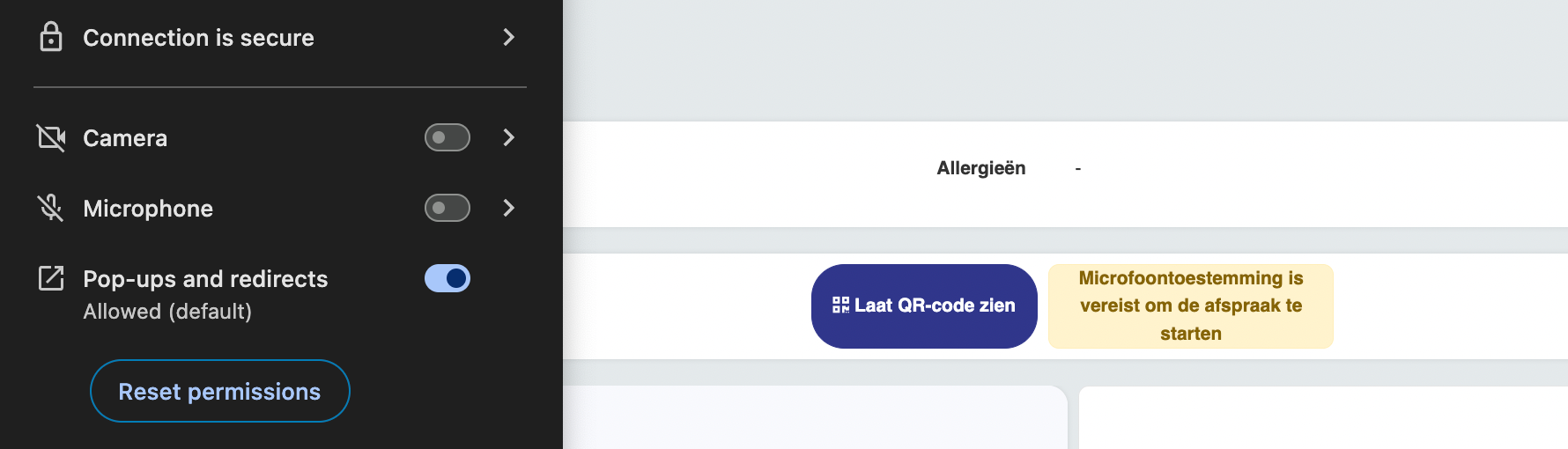The width and height of the screenshot is (1568, 449).
Task: Select the Microphone permission label
Action: point(148,209)
